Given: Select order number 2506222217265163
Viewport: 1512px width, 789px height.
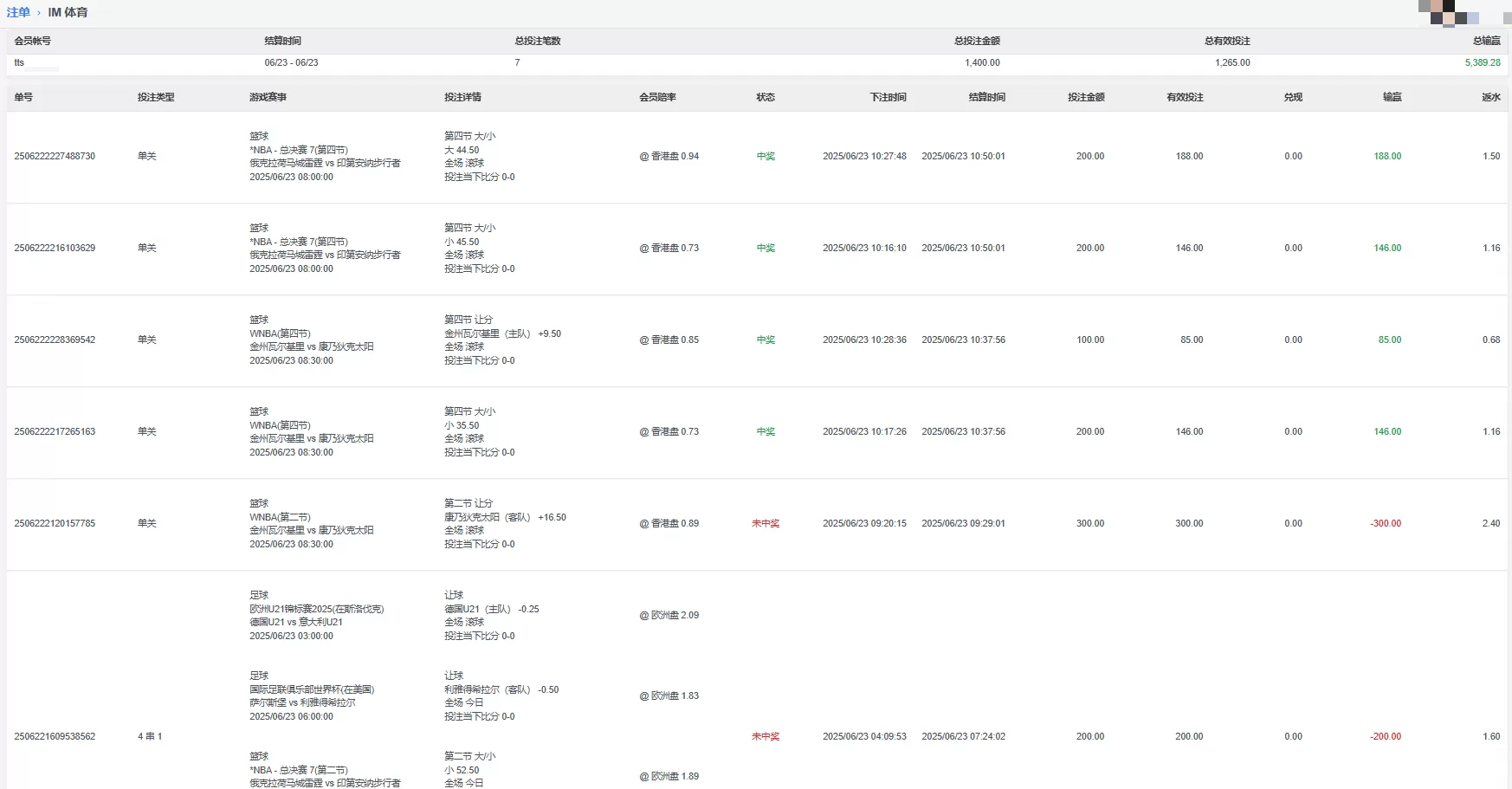Looking at the screenshot, I should coord(55,431).
